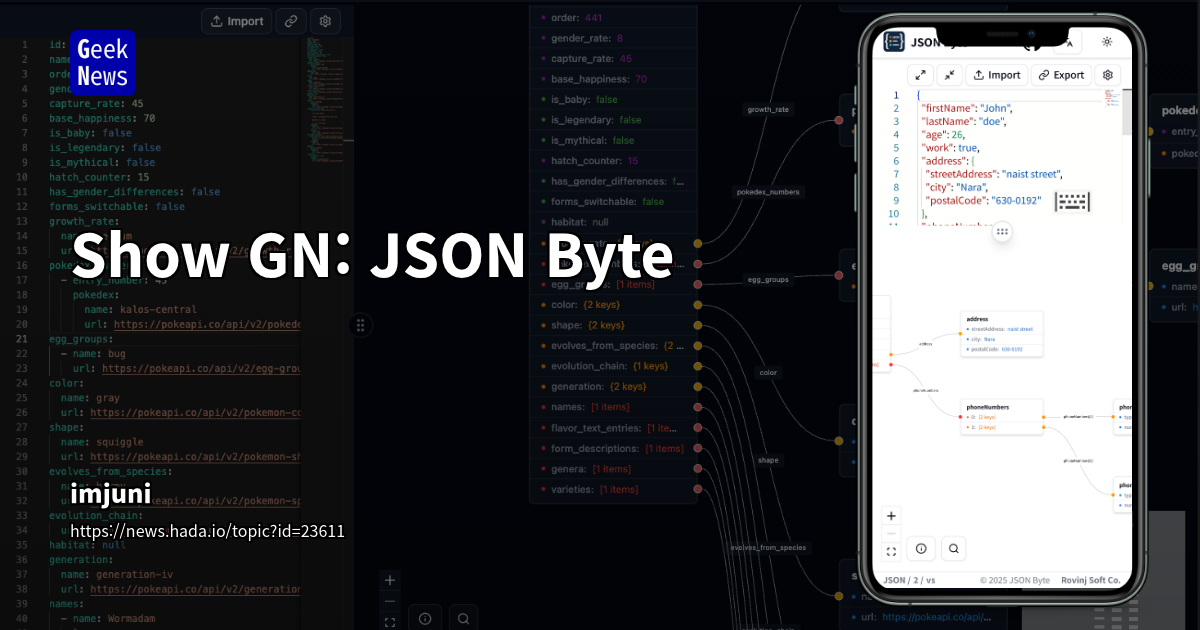
Task: Open search magnifier in phone graph view
Action: pos(955,548)
